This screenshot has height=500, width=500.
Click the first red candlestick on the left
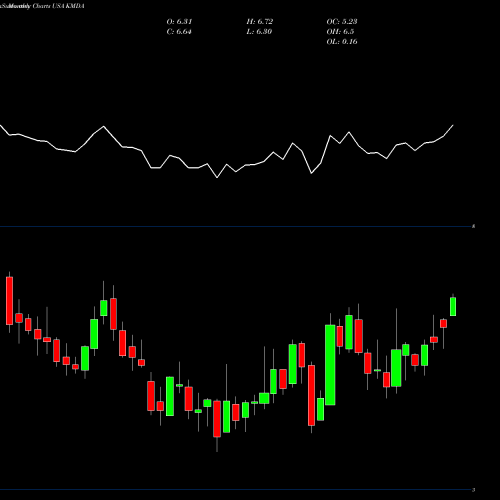[x=9, y=301]
